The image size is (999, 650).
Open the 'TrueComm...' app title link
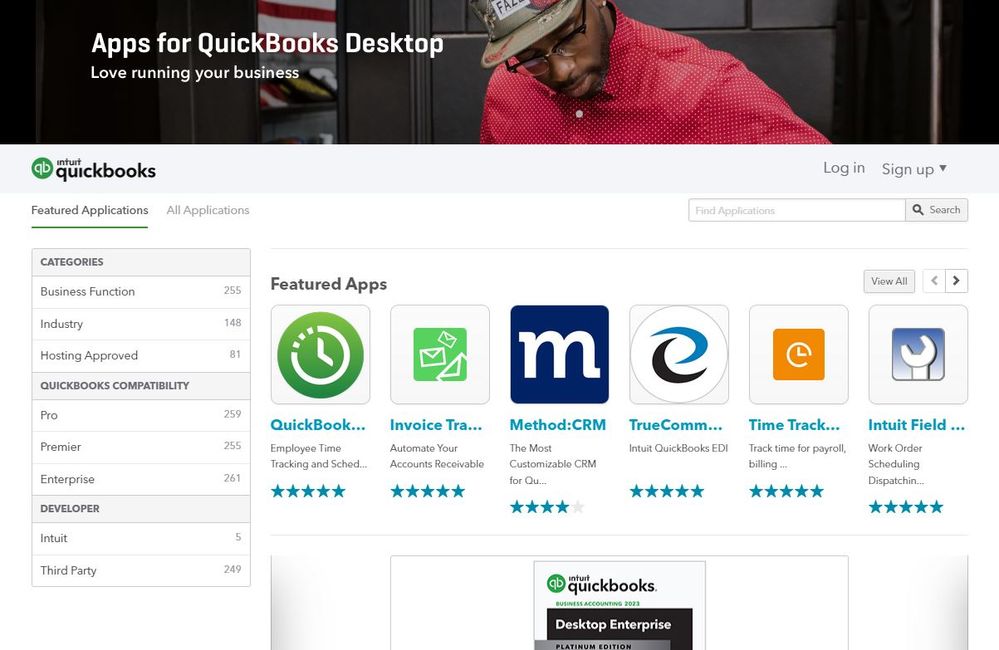pyautogui.click(x=675, y=425)
